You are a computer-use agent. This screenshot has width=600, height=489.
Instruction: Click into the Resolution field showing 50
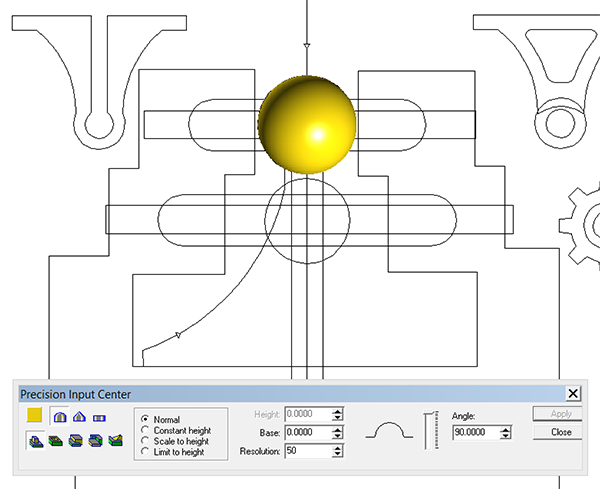308,451
